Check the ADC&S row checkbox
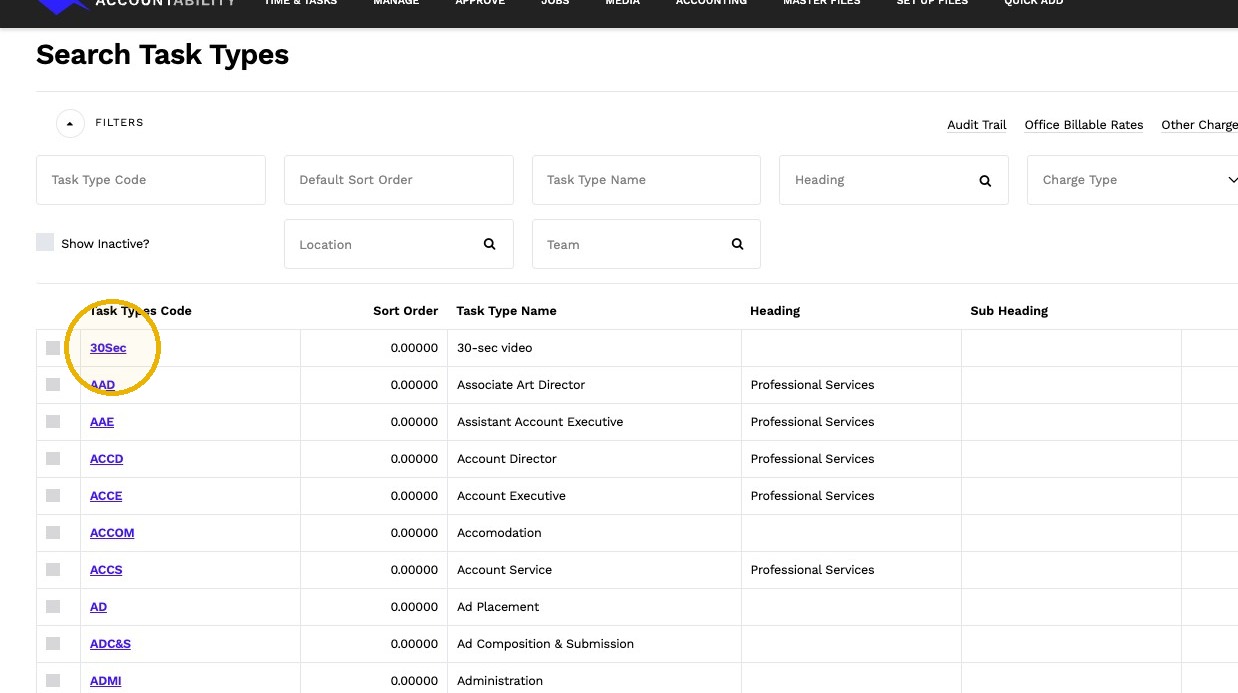1238x693 pixels. coord(53,644)
